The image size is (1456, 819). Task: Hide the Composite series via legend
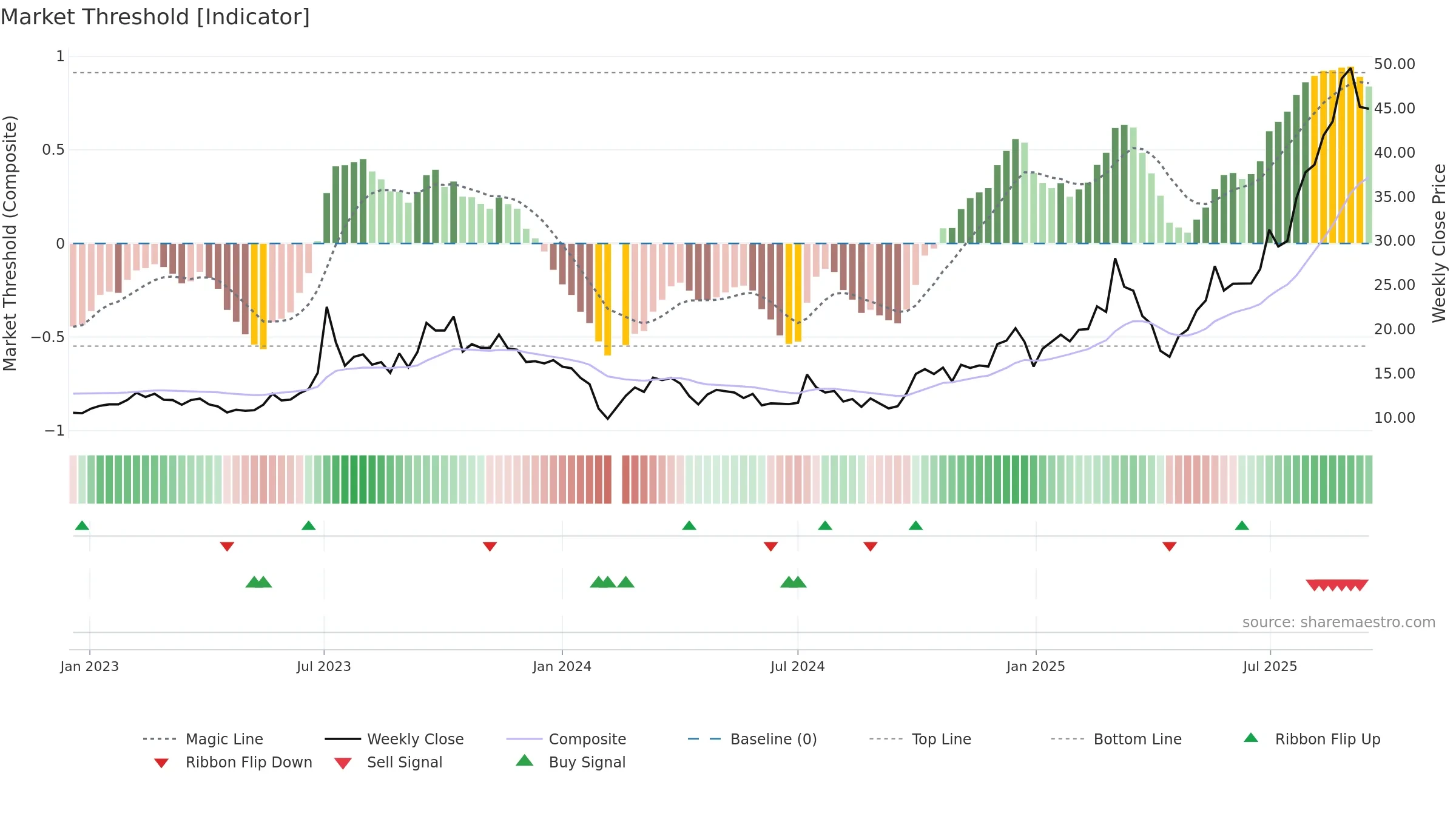click(x=566, y=739)
